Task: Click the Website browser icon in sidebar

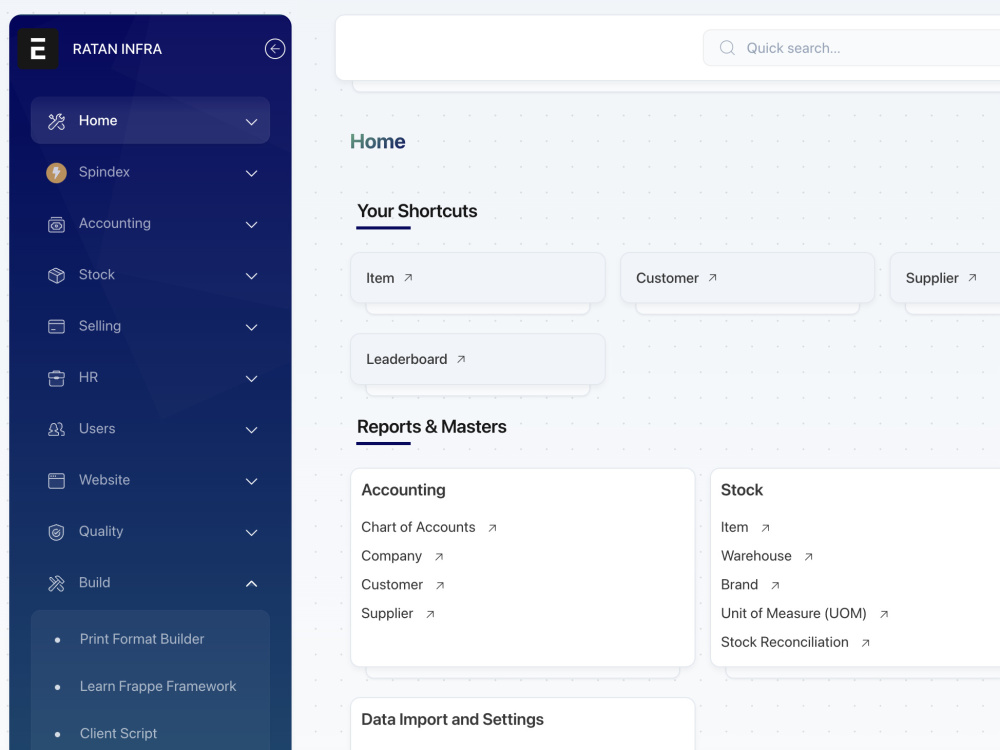Action: (x=56, y=481)
